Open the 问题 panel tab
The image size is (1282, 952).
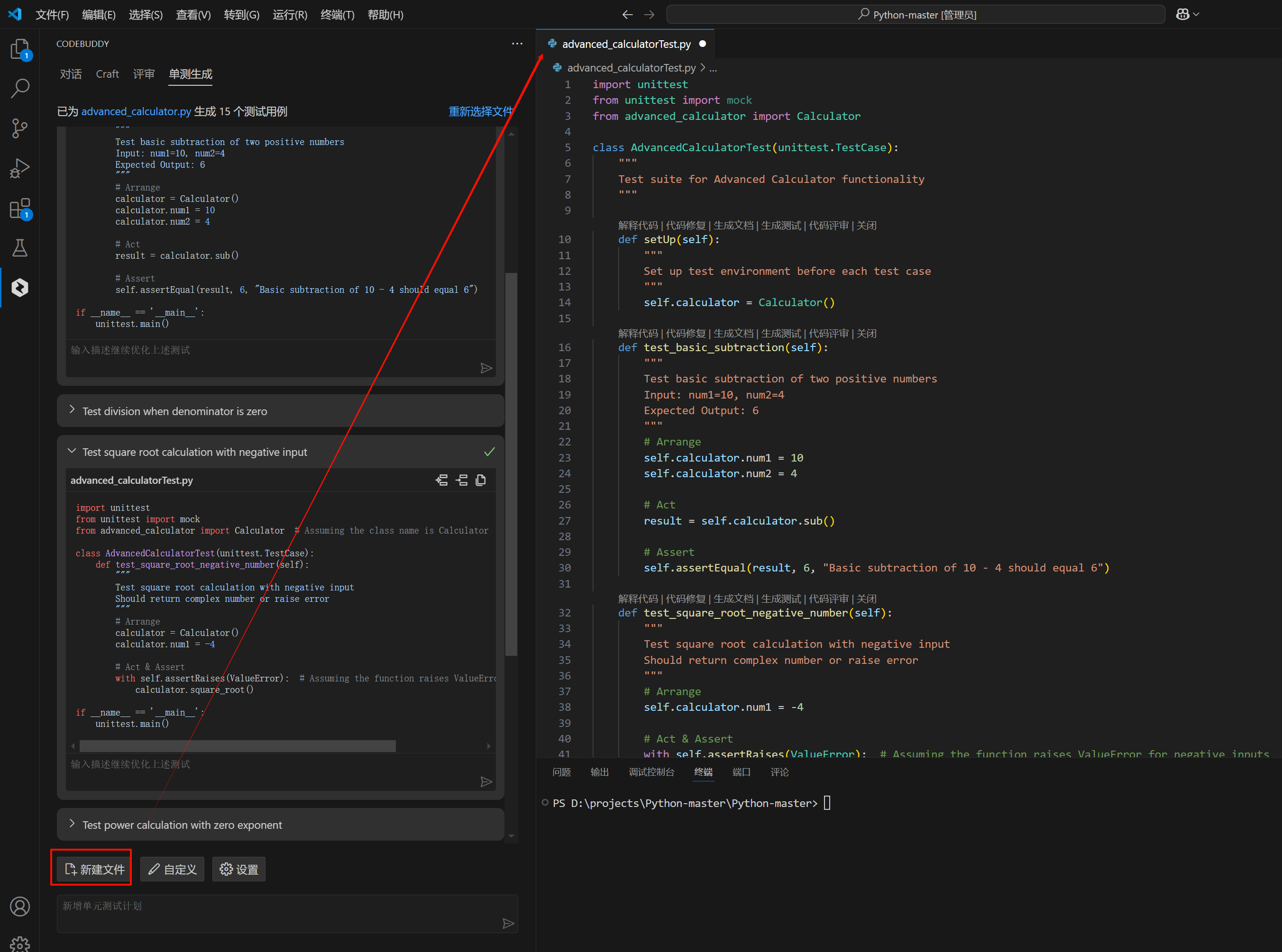pyautogui.click(x=561, y=771)
